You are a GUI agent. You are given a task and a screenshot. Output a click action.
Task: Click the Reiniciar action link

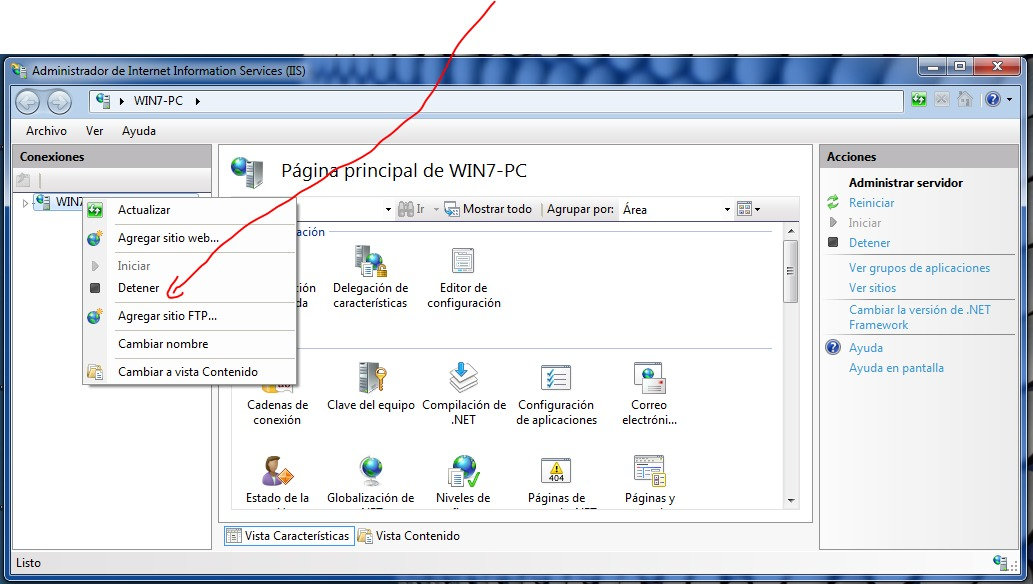point(871,203)
